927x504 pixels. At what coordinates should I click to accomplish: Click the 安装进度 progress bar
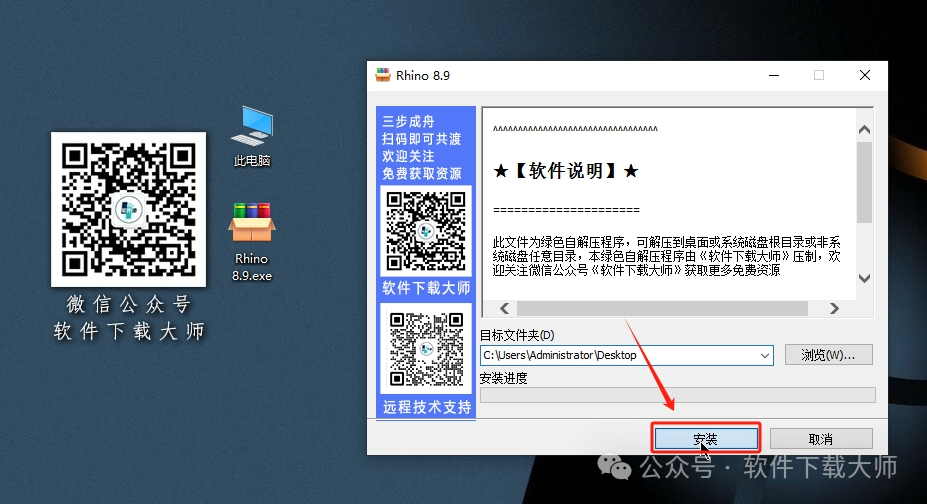click(678, 395)
